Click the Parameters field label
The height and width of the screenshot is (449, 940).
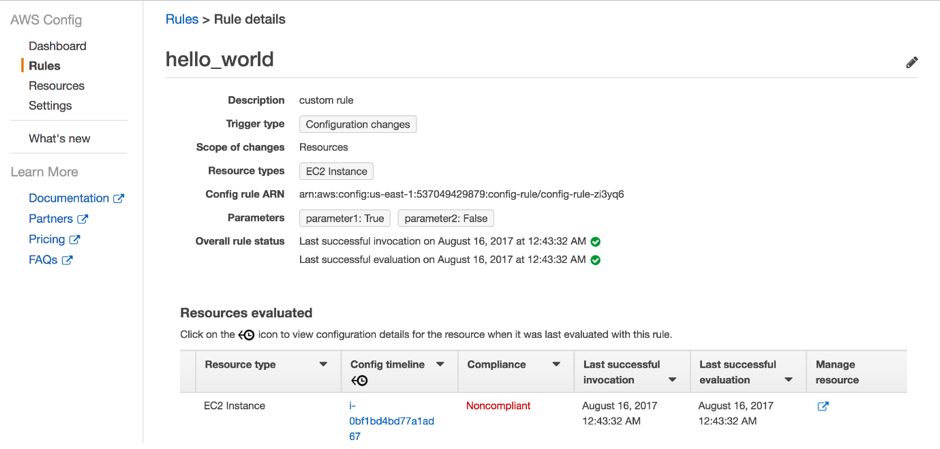[256, 218]
